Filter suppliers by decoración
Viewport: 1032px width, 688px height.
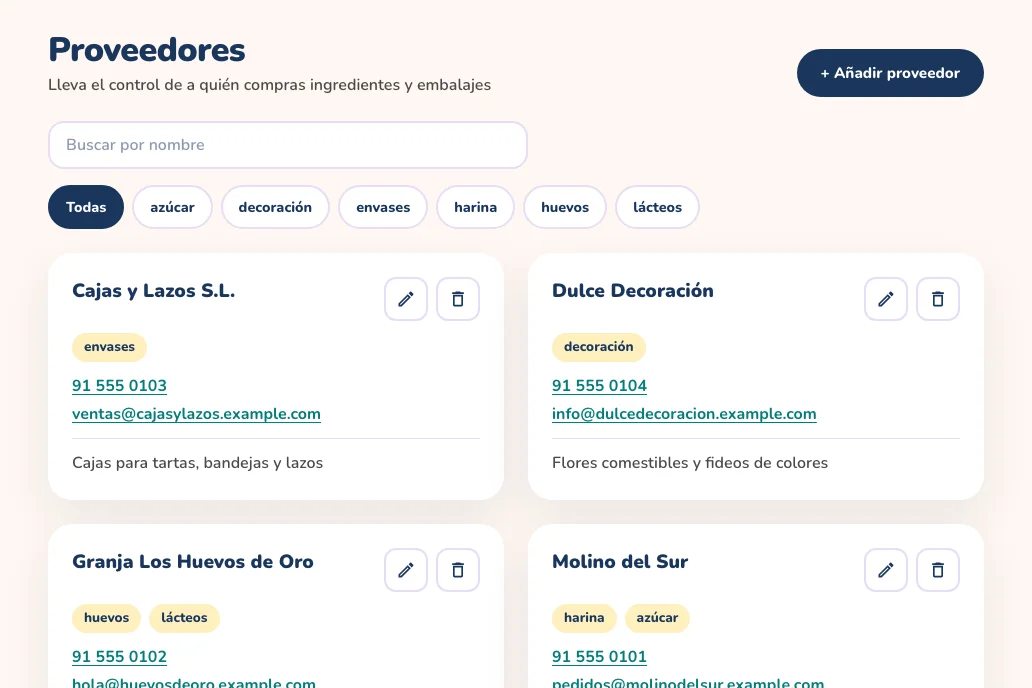coord(275,207)
